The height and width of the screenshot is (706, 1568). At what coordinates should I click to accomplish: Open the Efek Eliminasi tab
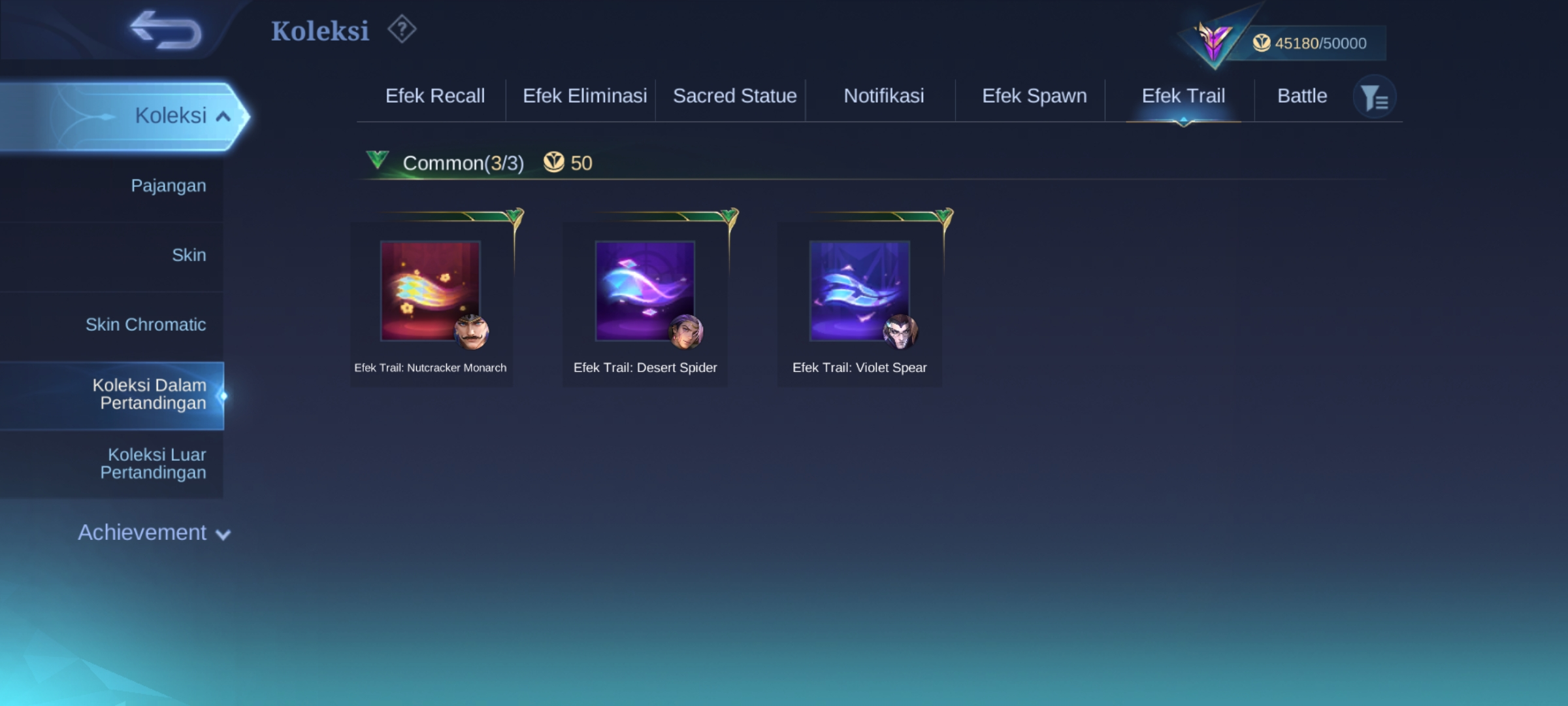[585, 96]
